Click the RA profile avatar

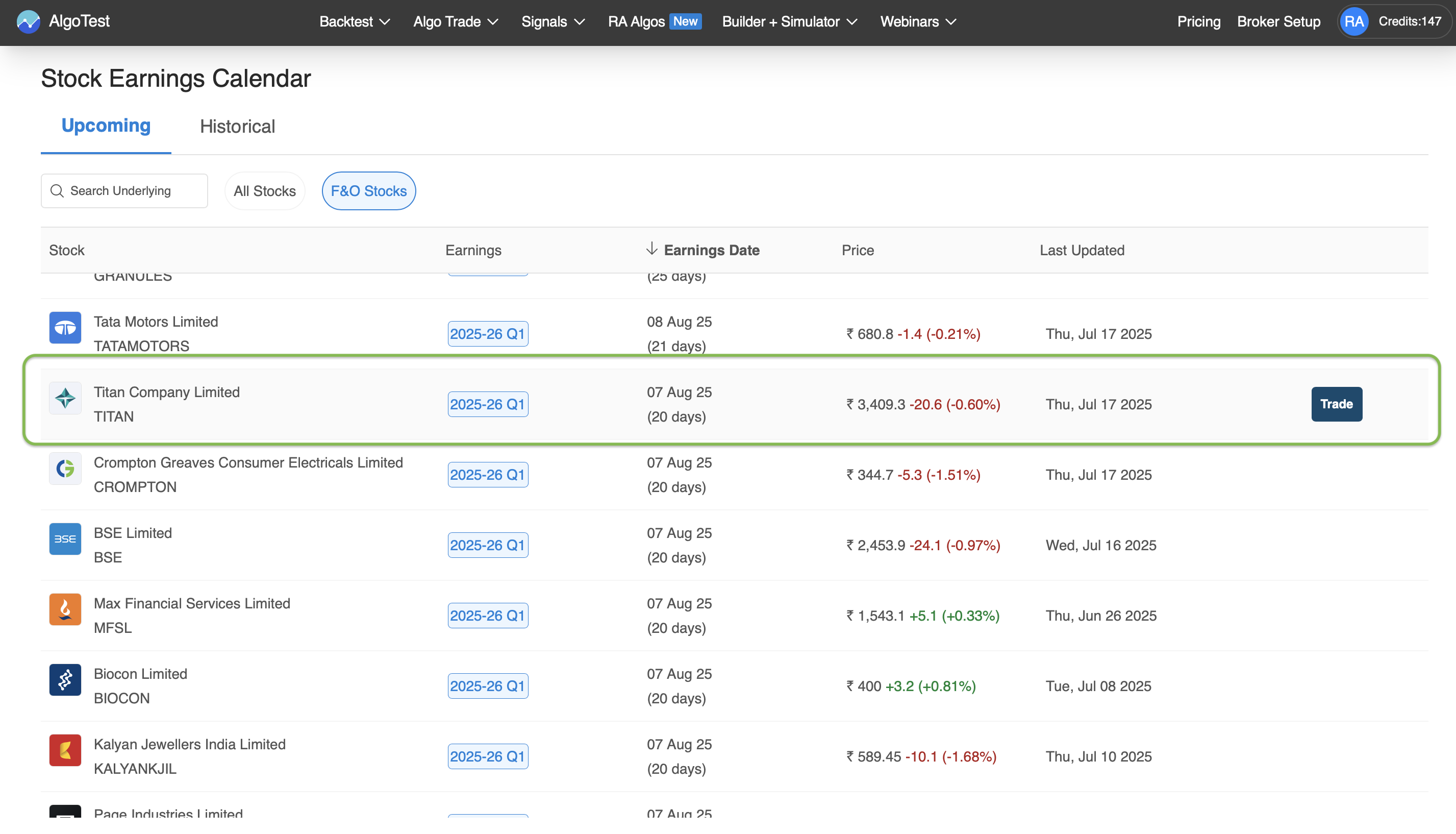1353,22
